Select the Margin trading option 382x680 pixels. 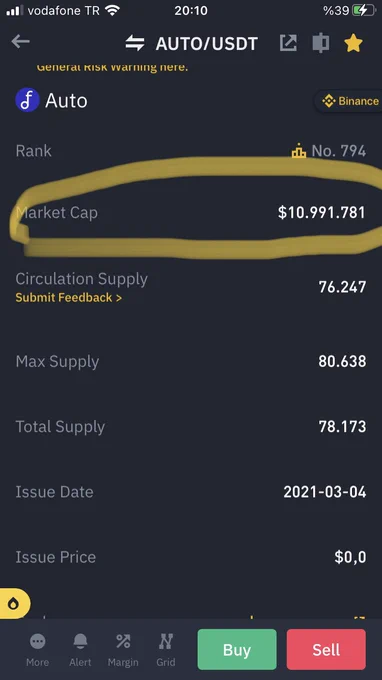point(123,650)
